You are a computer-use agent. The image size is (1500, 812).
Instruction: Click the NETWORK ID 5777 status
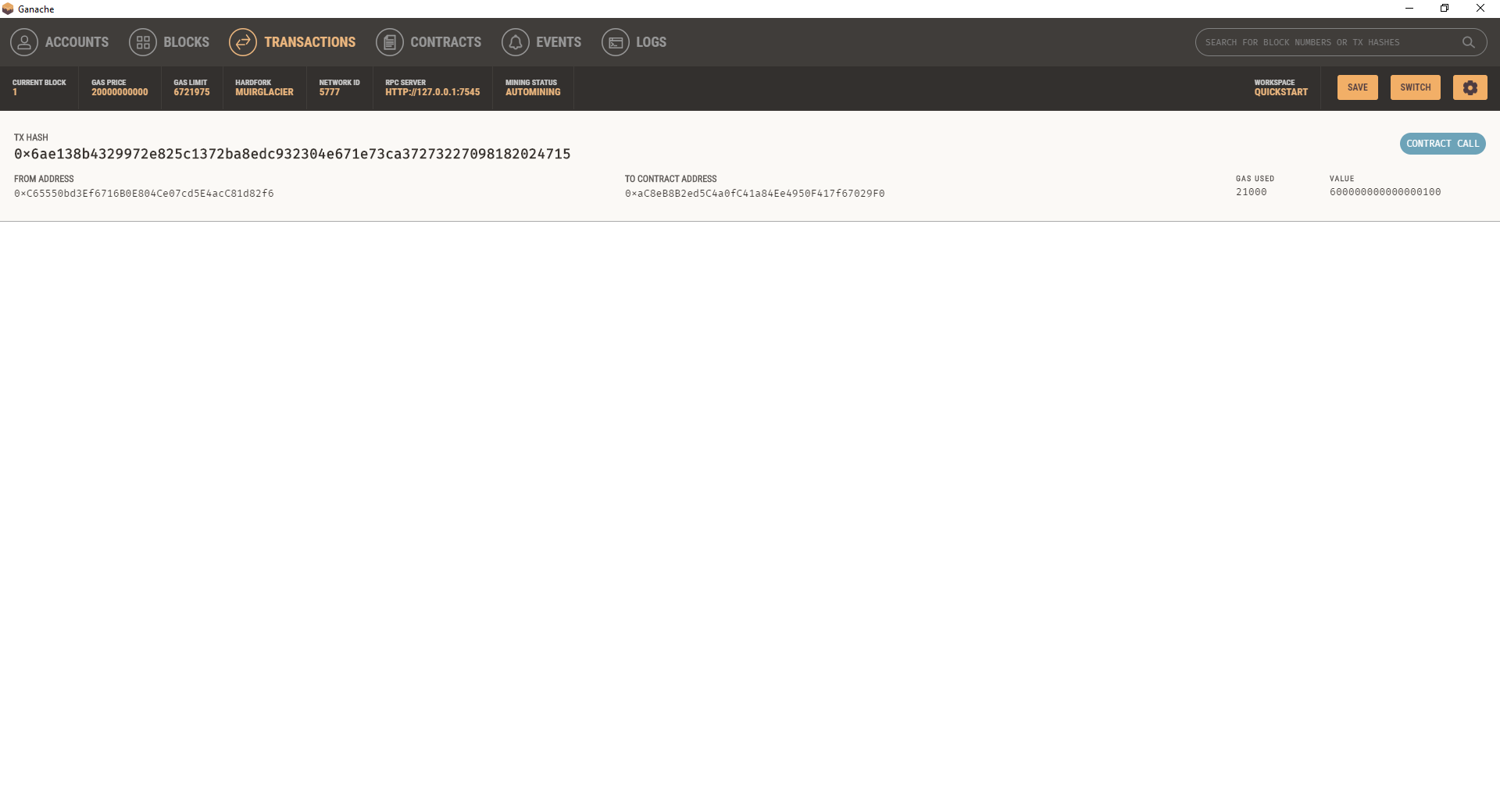tap(339, 87)
